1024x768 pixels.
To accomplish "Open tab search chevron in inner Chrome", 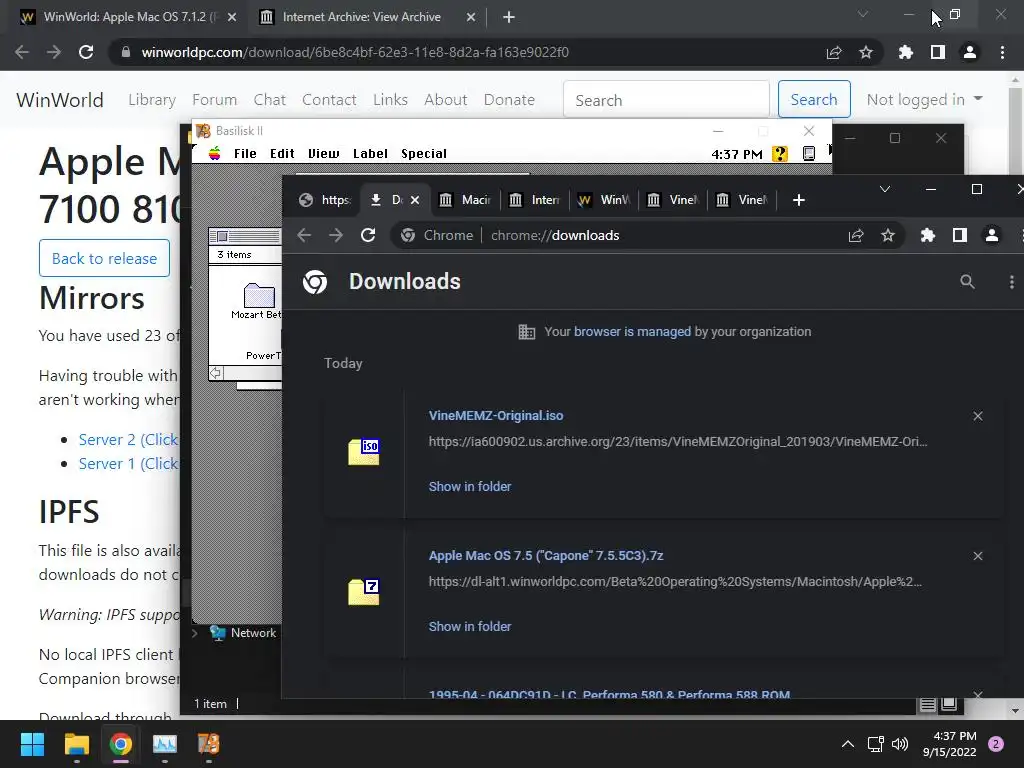I will 885,189.
